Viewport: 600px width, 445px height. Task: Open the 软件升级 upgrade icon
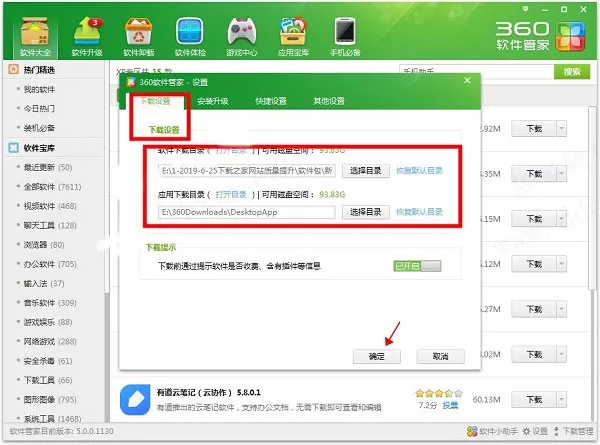pos(87,37)
